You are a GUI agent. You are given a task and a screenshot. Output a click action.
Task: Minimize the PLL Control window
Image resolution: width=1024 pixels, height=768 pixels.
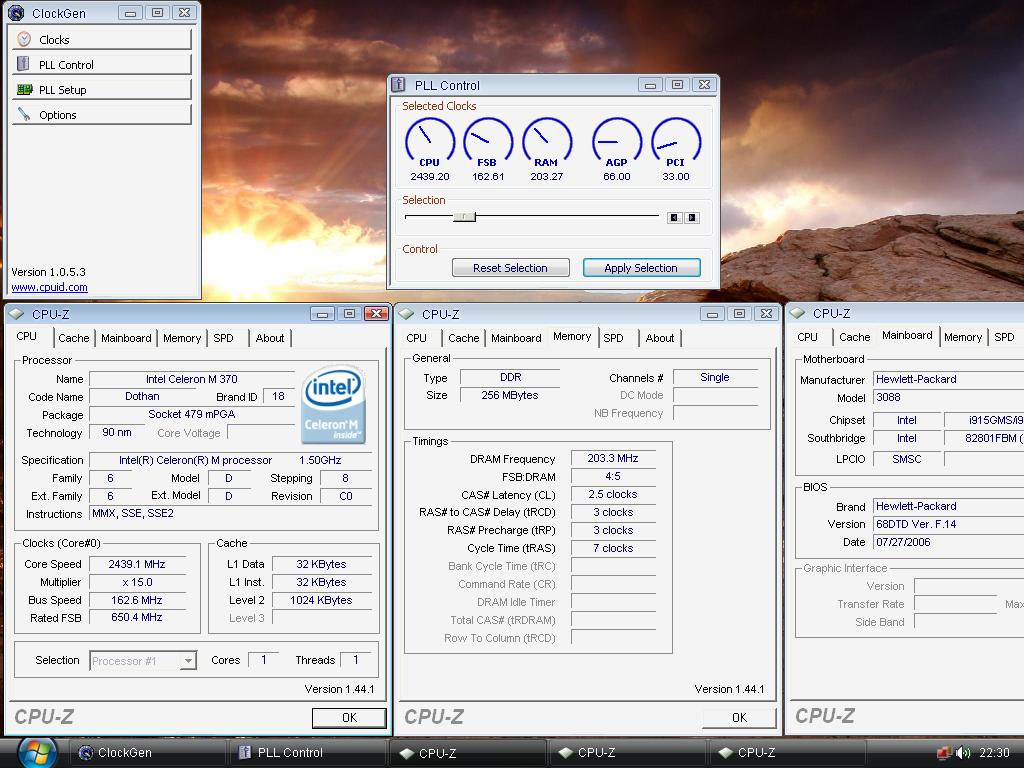[x=650, y=85]
